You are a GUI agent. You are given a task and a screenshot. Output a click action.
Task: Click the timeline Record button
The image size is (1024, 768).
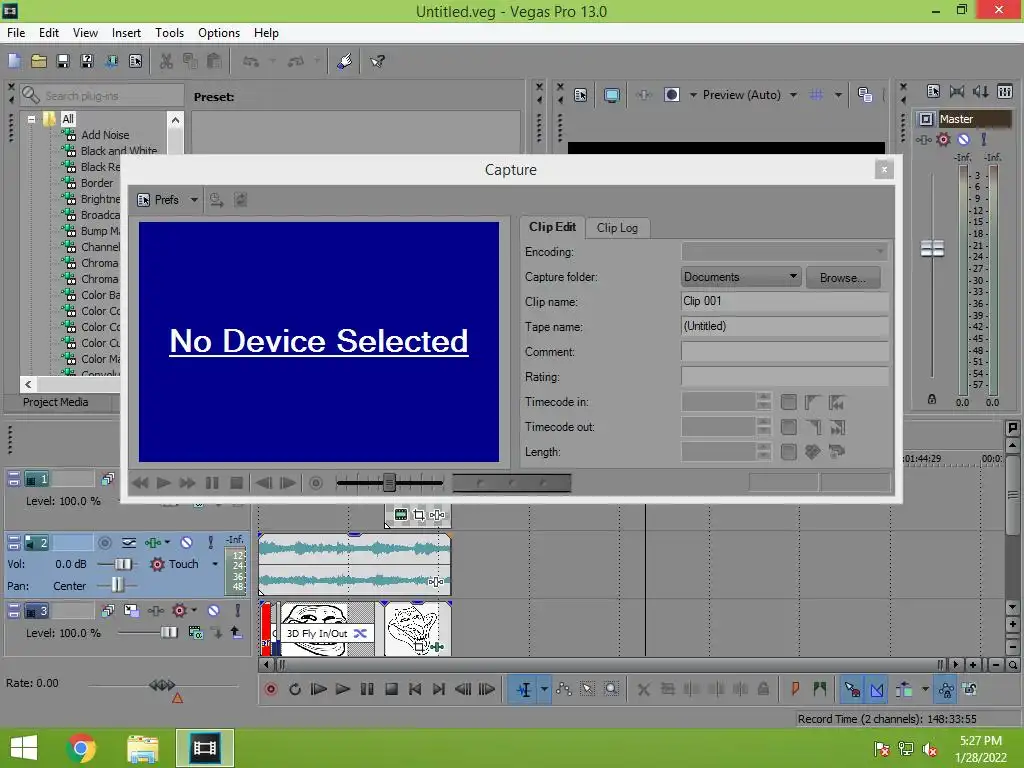(270, 689)
